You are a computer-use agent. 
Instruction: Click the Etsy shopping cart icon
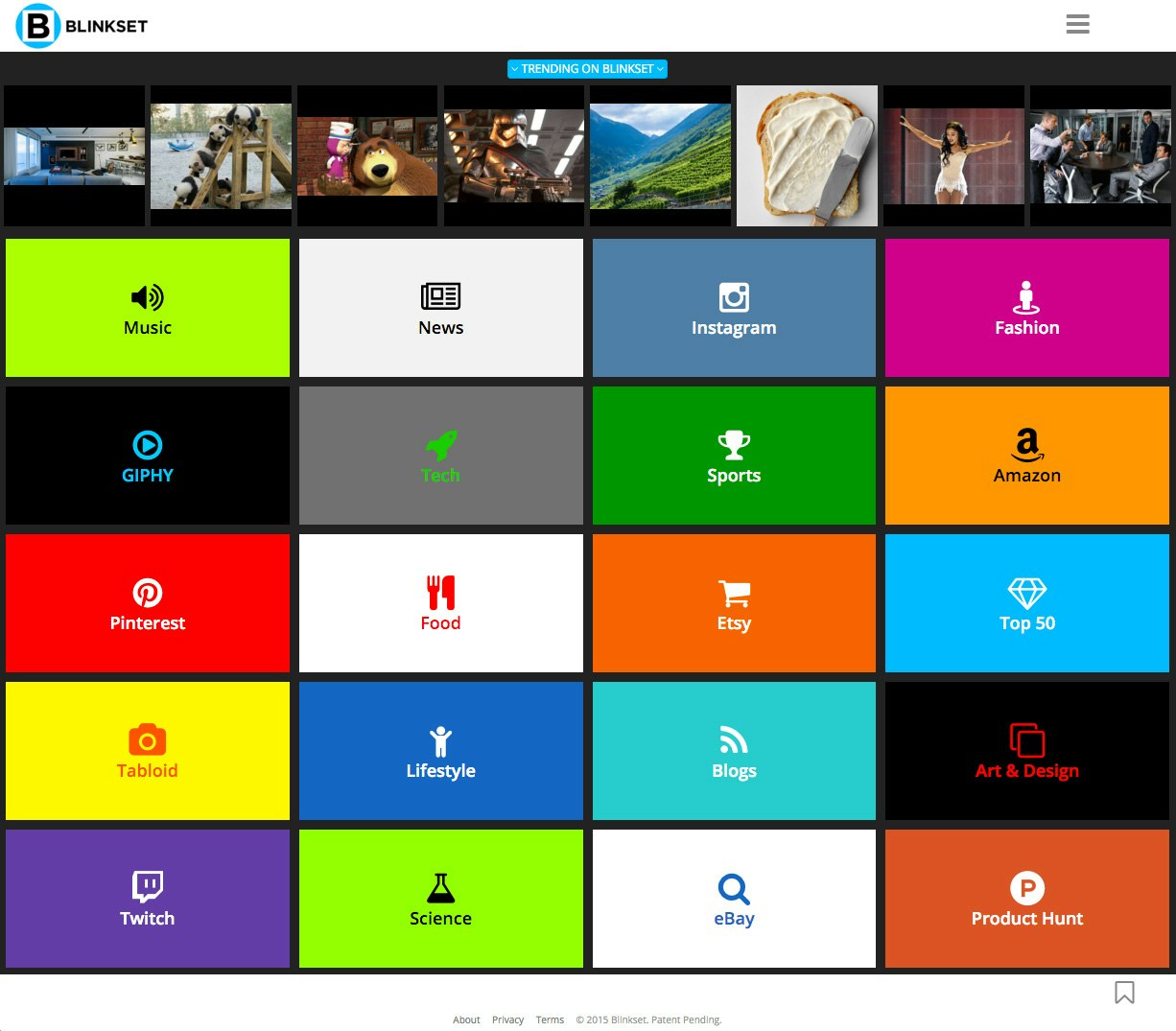(734, 593)
